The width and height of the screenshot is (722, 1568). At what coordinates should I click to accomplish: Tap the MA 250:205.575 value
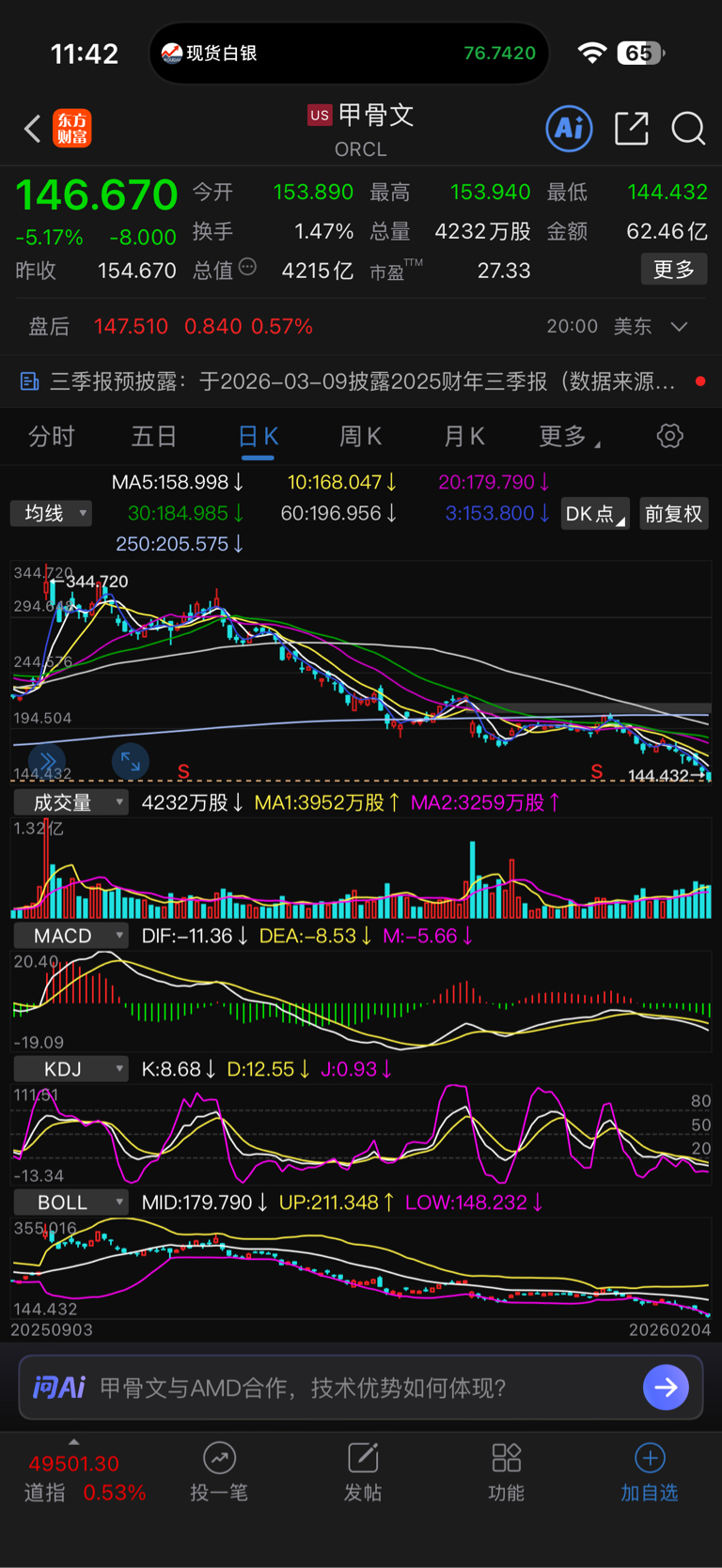[180, 544]
